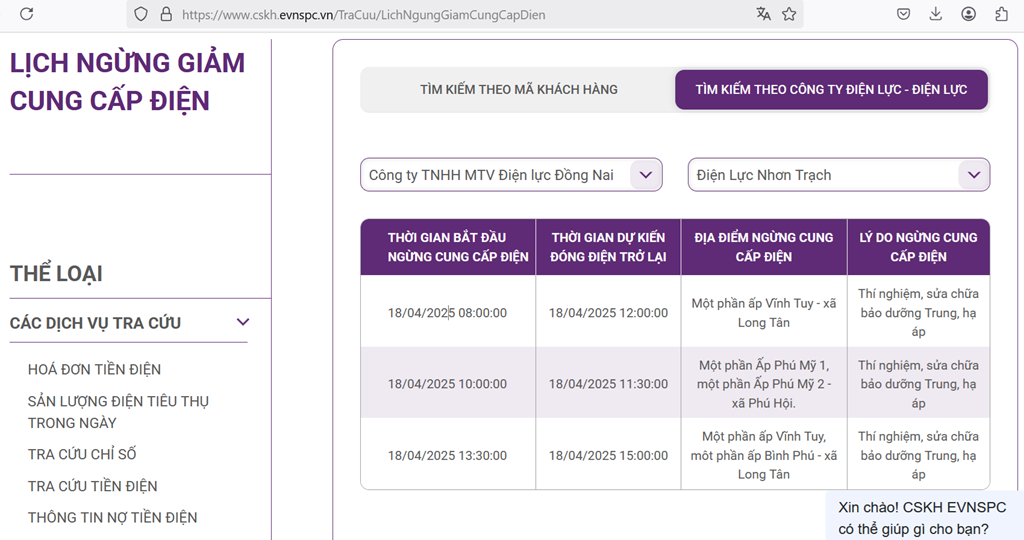
Task: Expand the Điện Lực Nhơn Trạch dropdown
Action: coord(838,175)
